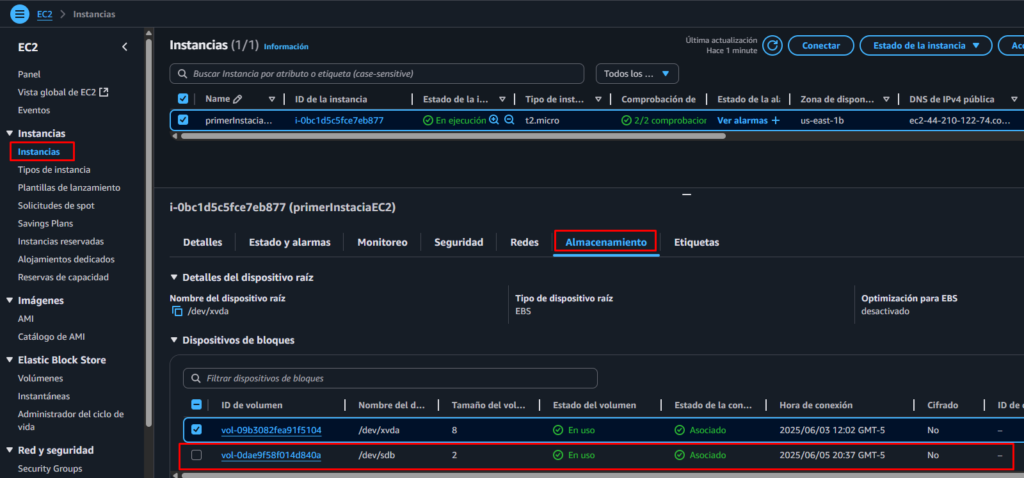The width and height of the screenshot is (1024, 478).
Task: Open Catálogo de AMI in the sidebar
Action: click(52, 337)
